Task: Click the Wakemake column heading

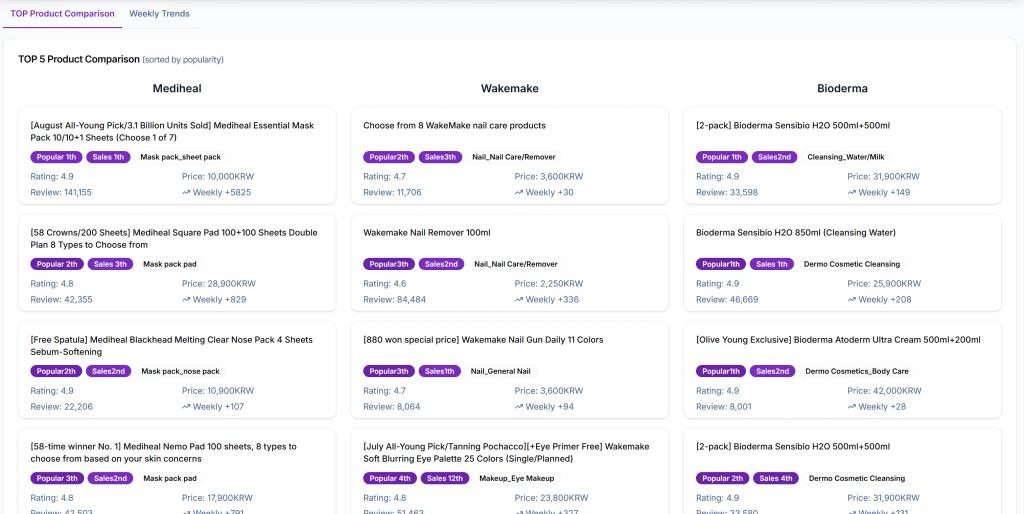Action: 509,88
